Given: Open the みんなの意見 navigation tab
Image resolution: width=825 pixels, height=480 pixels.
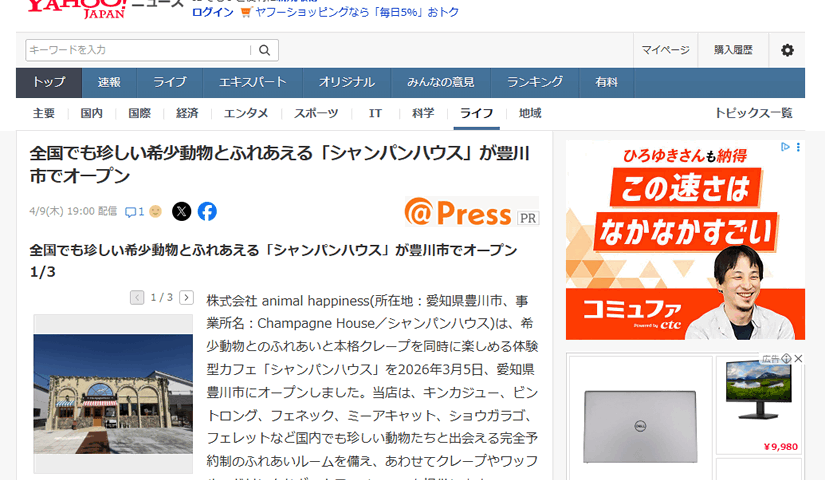Looking at the screenshot, I should (x=440, y=82).
